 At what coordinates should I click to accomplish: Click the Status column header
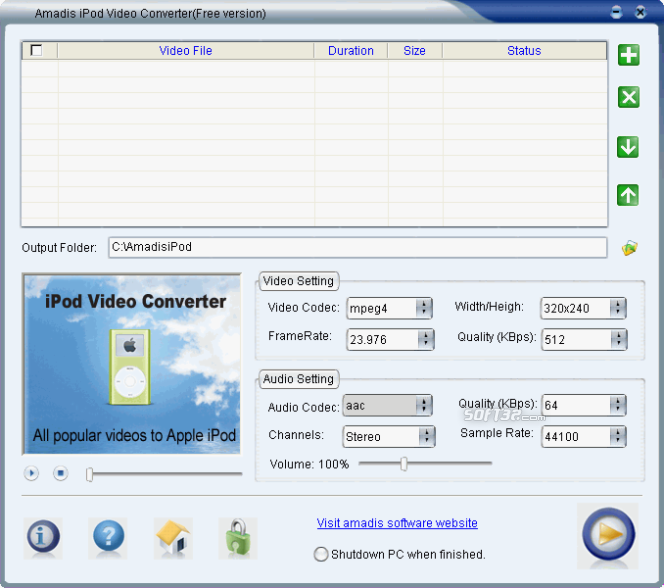click(x=524, y=51)
